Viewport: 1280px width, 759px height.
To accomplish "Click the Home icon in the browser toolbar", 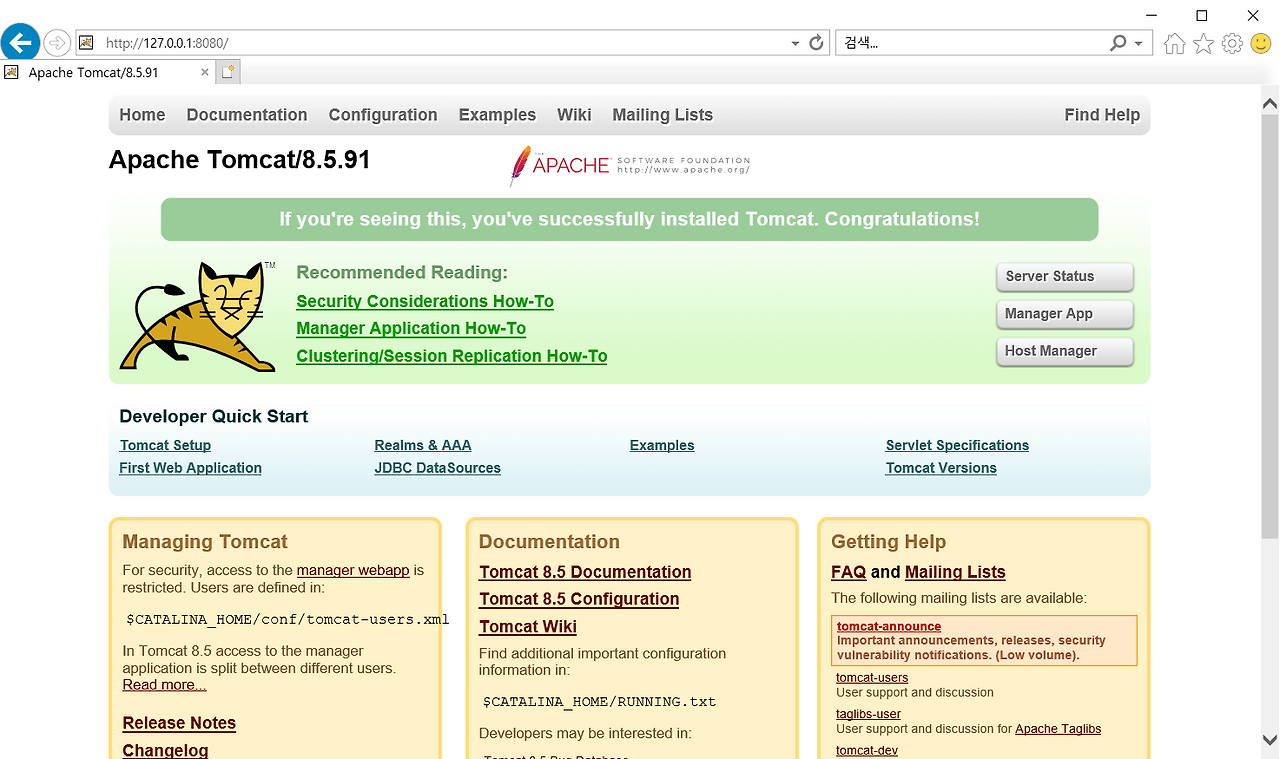I will tap(1174, 42).
